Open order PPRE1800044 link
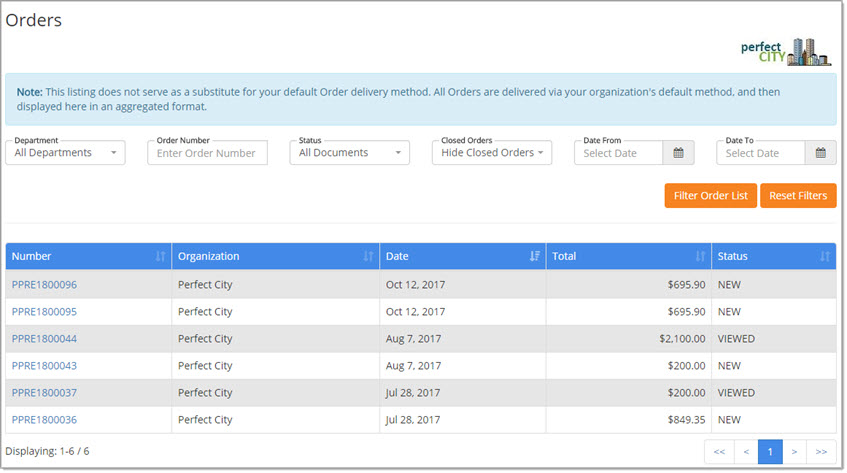Screen dimensions: 847x473 click(44, 339)
